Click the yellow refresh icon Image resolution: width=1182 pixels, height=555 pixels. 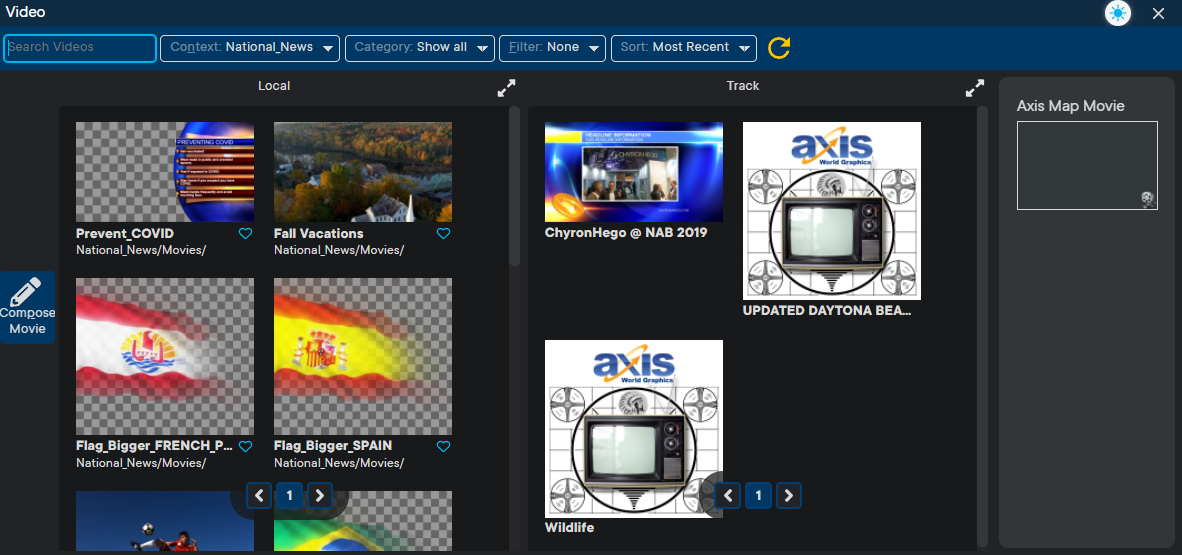click(x=779, y=48)
